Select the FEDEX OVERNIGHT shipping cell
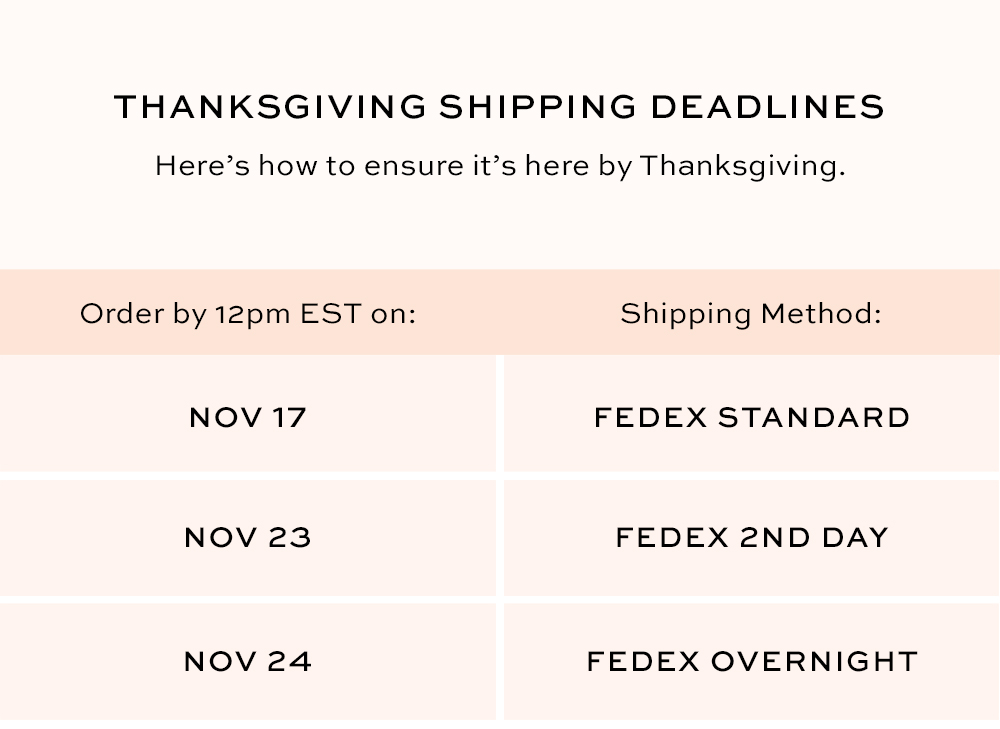 pos(752,661)
